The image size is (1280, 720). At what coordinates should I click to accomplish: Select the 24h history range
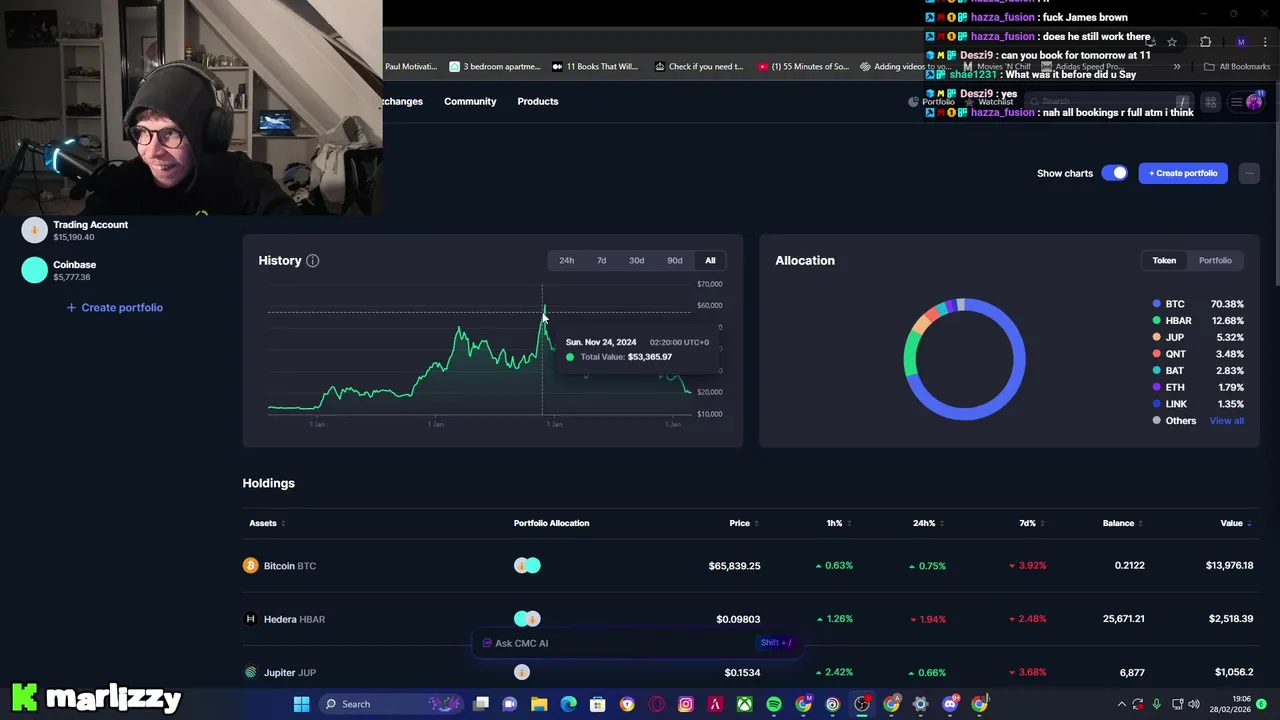(567, 260)
